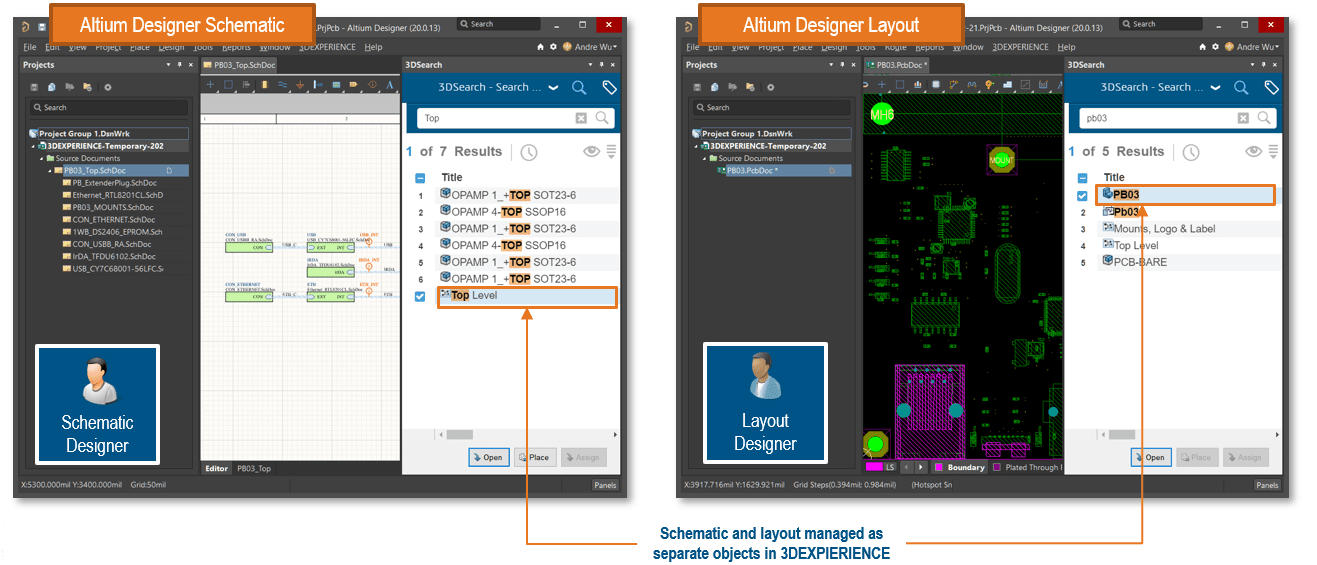The image size is (1317, 565).
Task: Click the selection rectangle icon in schematic active bar
Action: coord(228,85)
